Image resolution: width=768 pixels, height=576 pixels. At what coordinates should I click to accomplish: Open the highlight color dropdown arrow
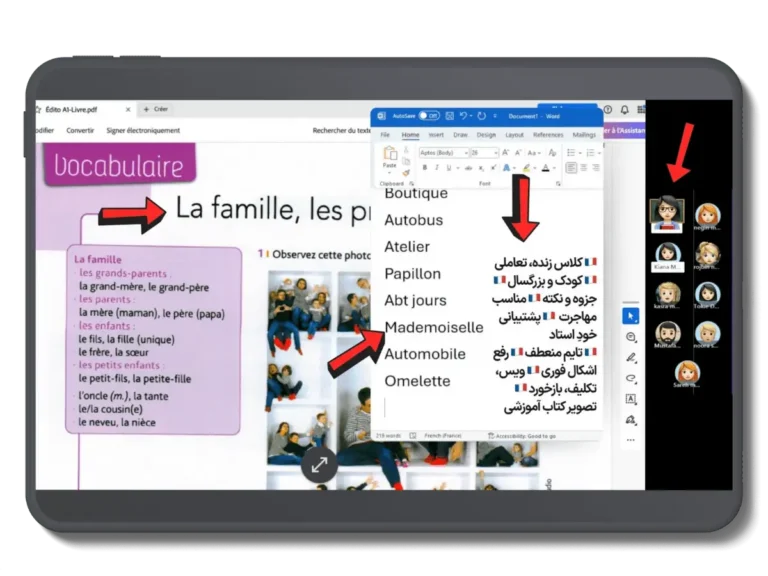pyautogui.click(x=534, y=168)
